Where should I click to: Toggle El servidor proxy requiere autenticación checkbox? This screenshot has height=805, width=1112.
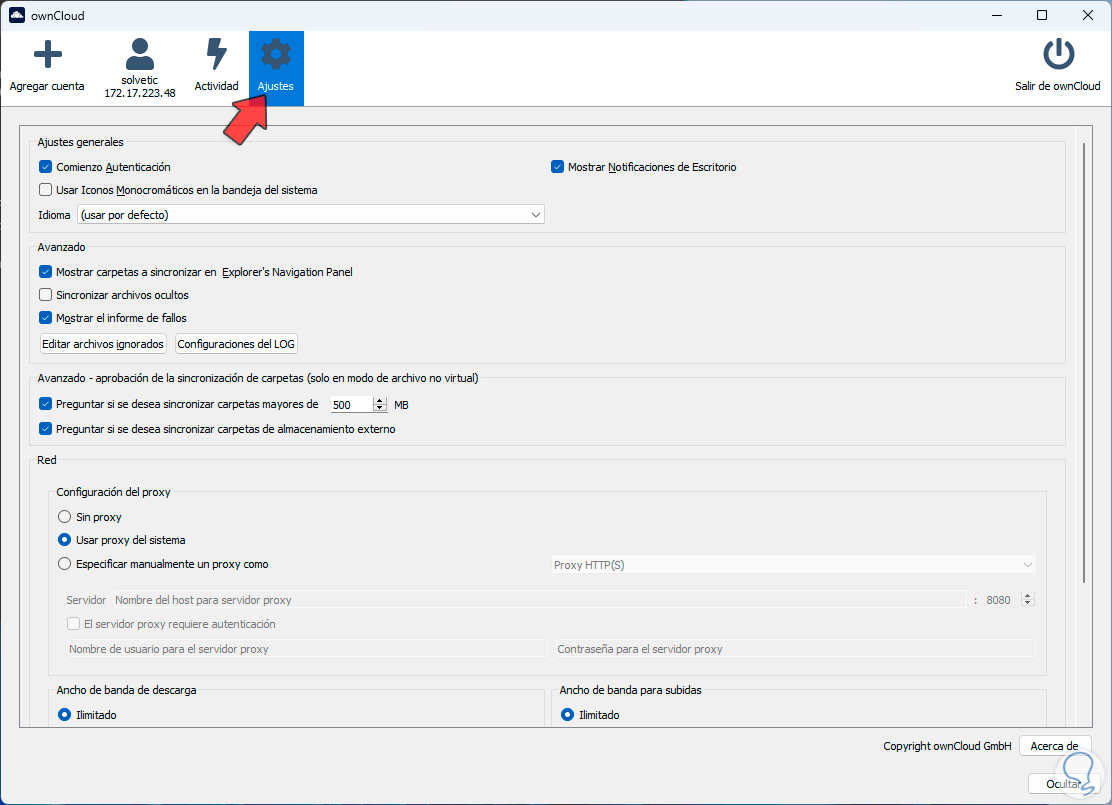[x=73, y=623]
